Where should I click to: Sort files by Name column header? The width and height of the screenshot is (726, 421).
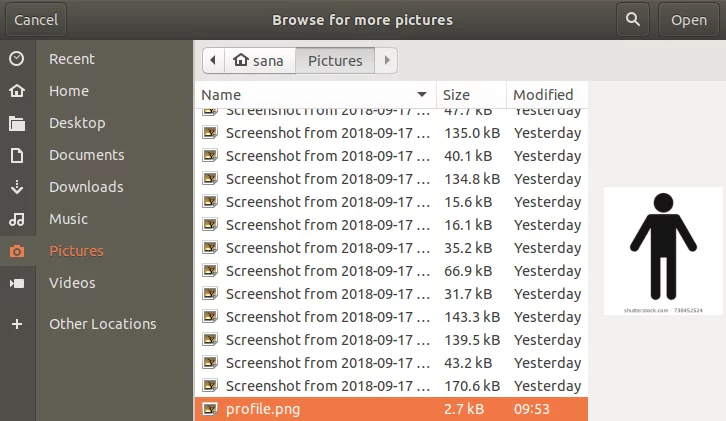pyautogui.click(x=315, y=95)
